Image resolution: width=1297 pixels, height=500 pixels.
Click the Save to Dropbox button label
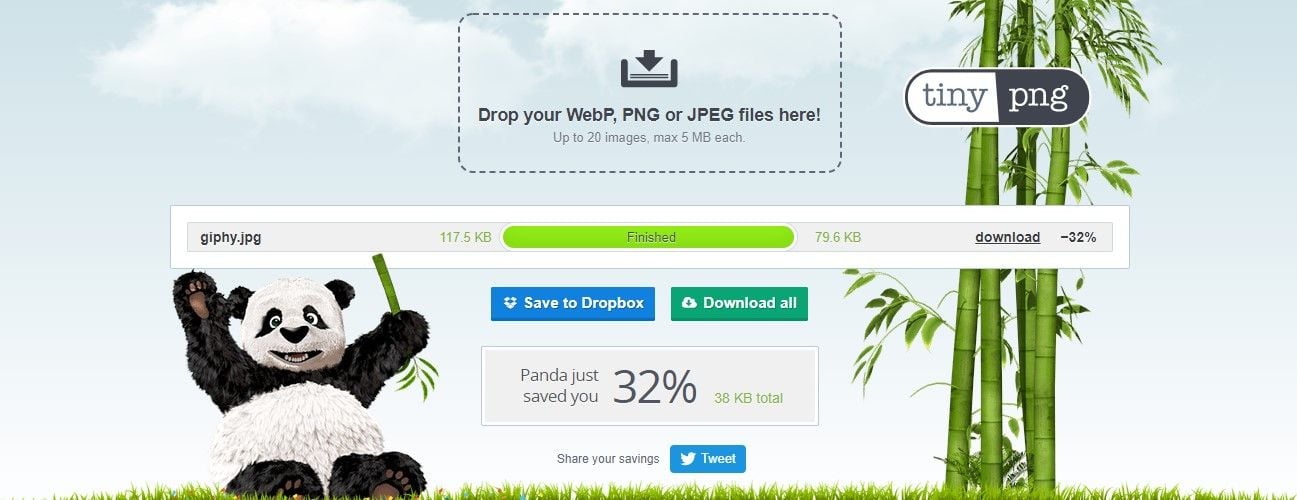(584, 303)
